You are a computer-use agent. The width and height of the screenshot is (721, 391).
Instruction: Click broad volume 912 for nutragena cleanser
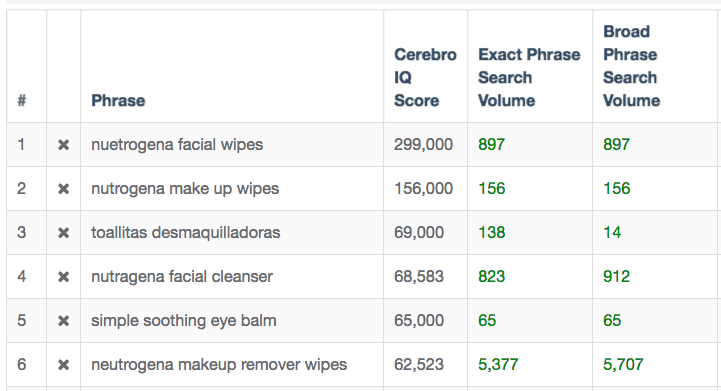coord(617,276)
